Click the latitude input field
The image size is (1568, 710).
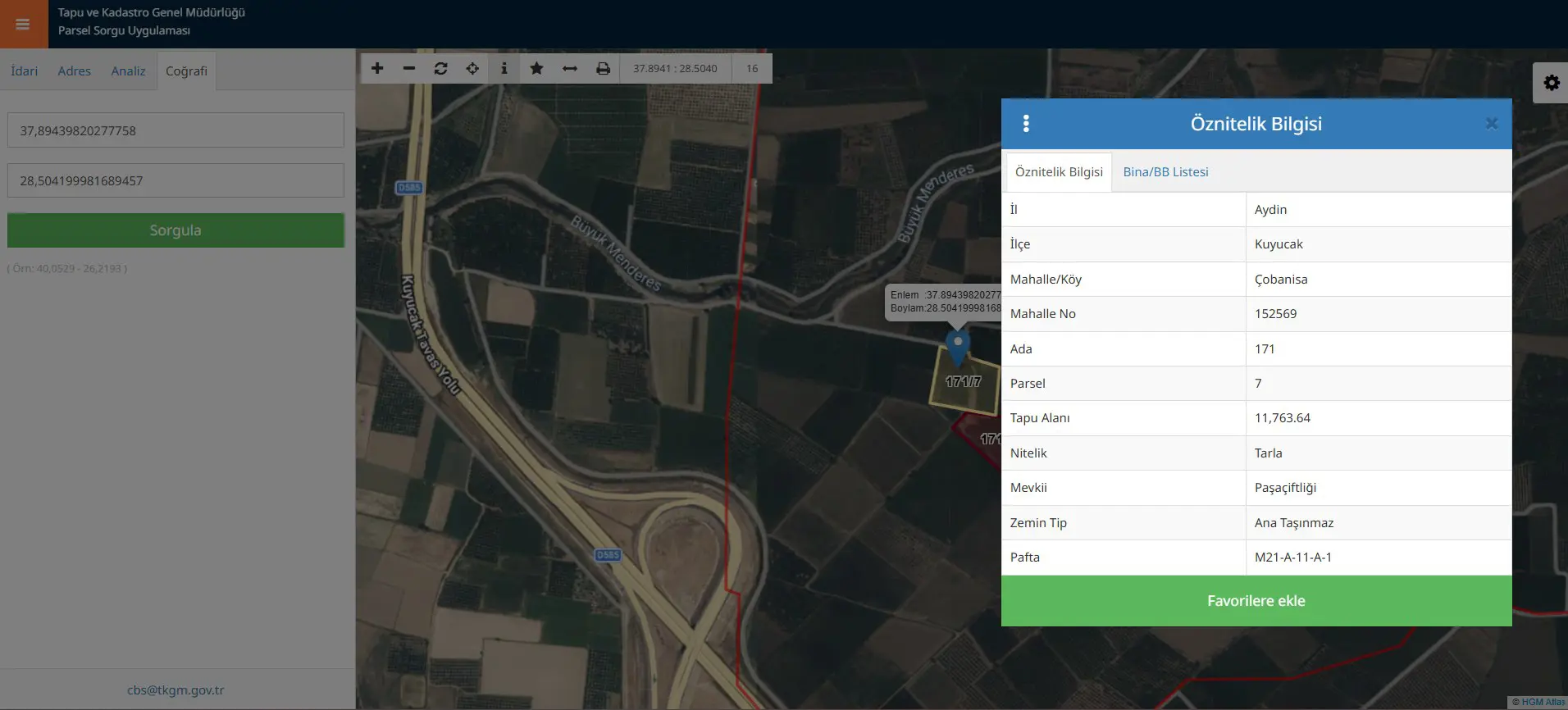pos(175,130)
